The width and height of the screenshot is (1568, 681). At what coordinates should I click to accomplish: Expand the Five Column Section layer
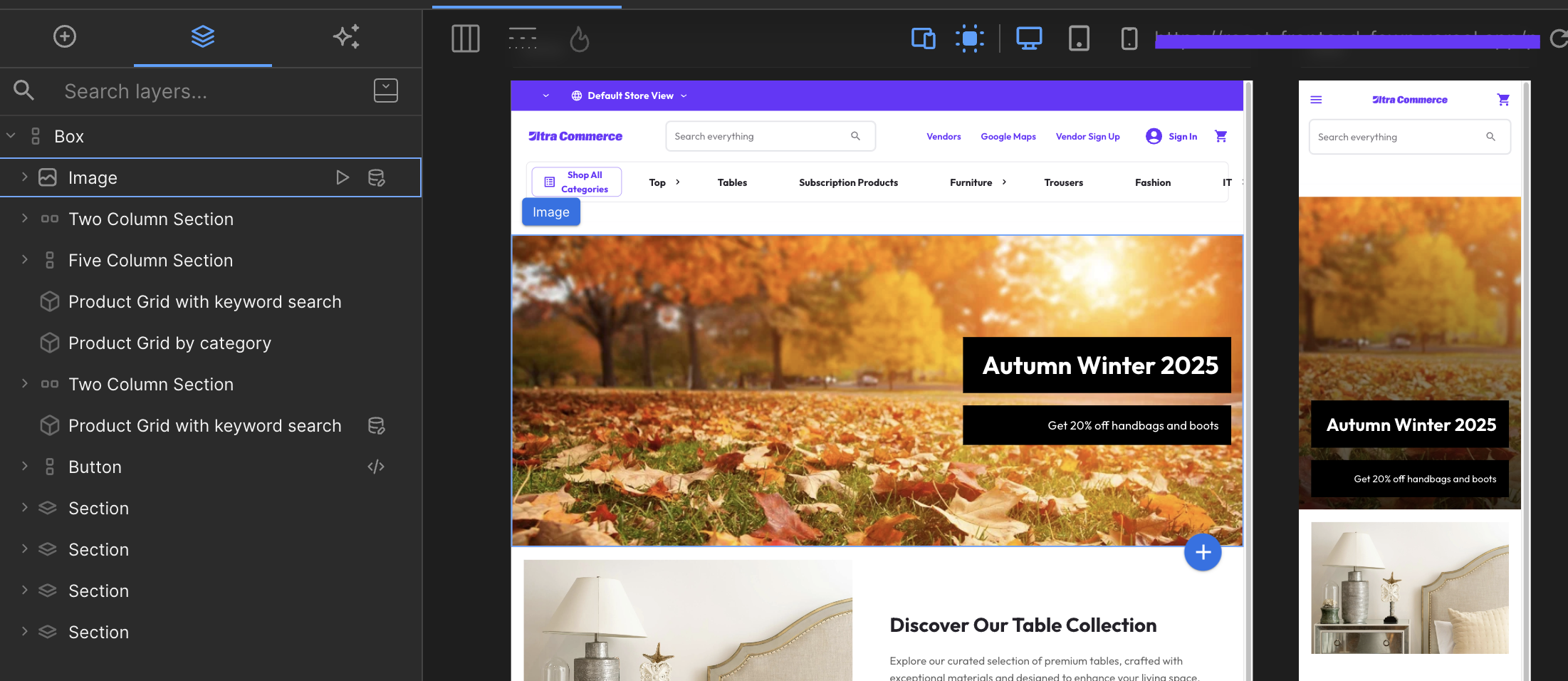pyautogui.click(x=25, y=259)
